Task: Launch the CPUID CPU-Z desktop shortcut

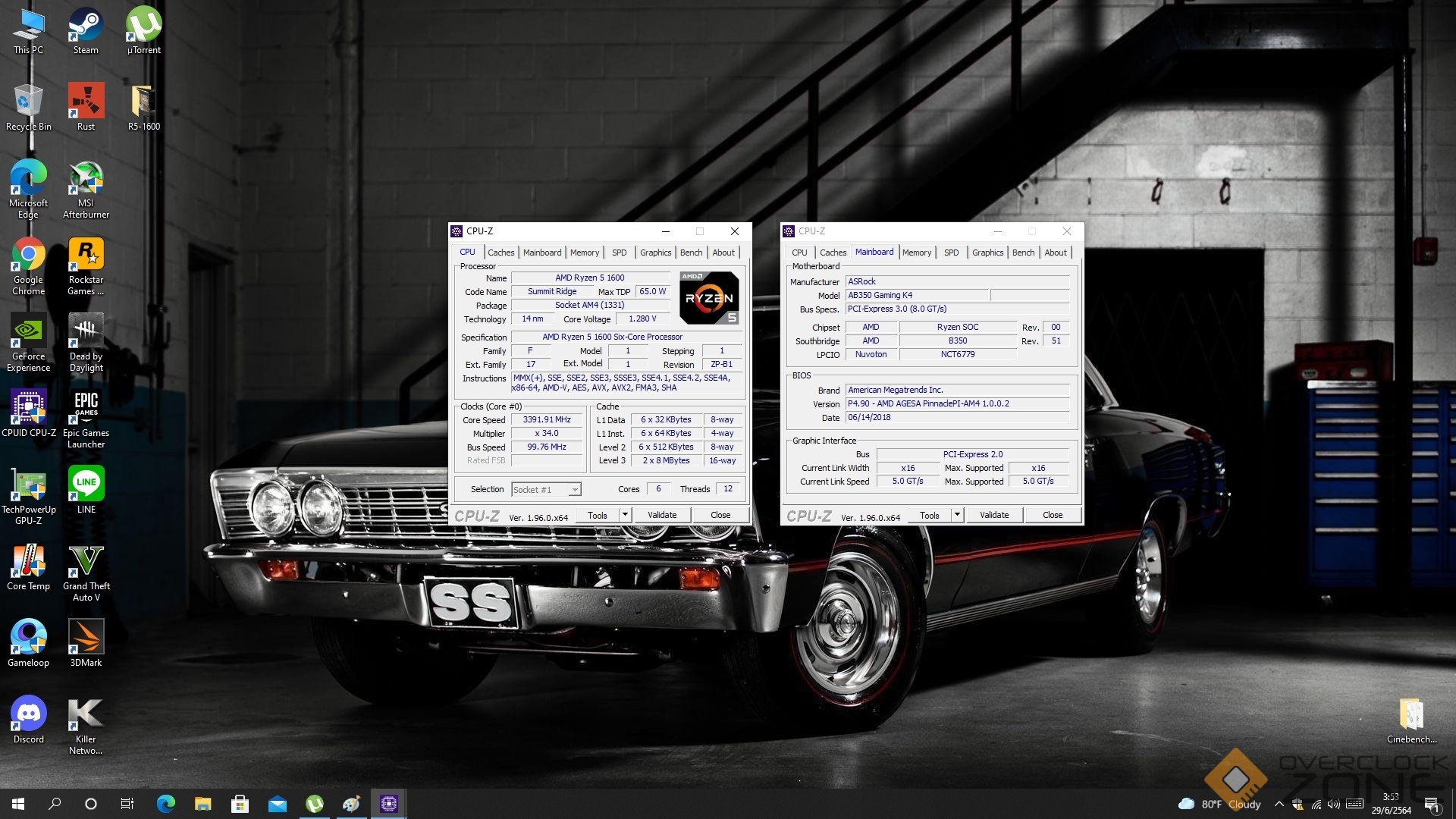Action: [28, 409]
